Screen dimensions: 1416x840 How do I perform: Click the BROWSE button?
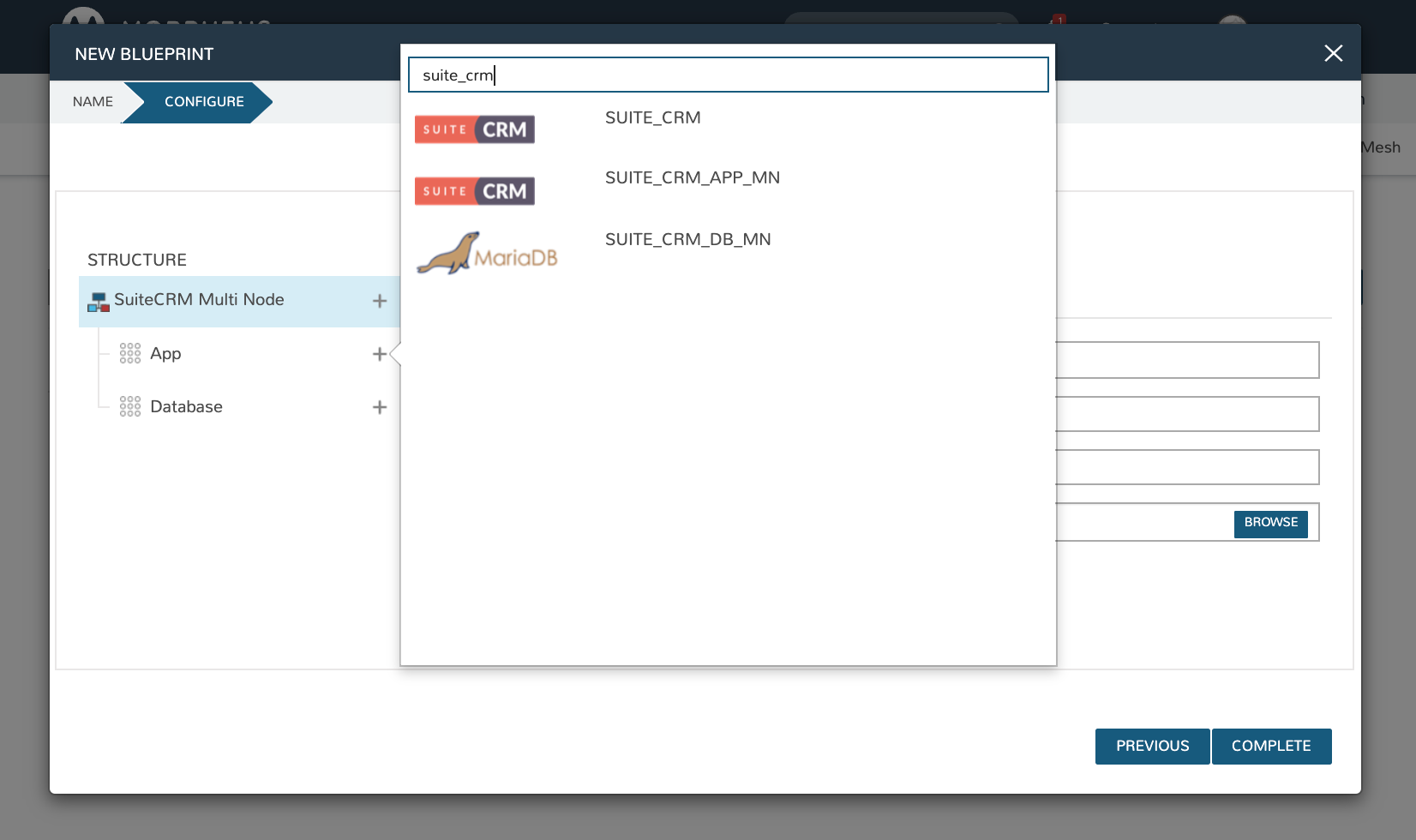[x=1270, y=523]
